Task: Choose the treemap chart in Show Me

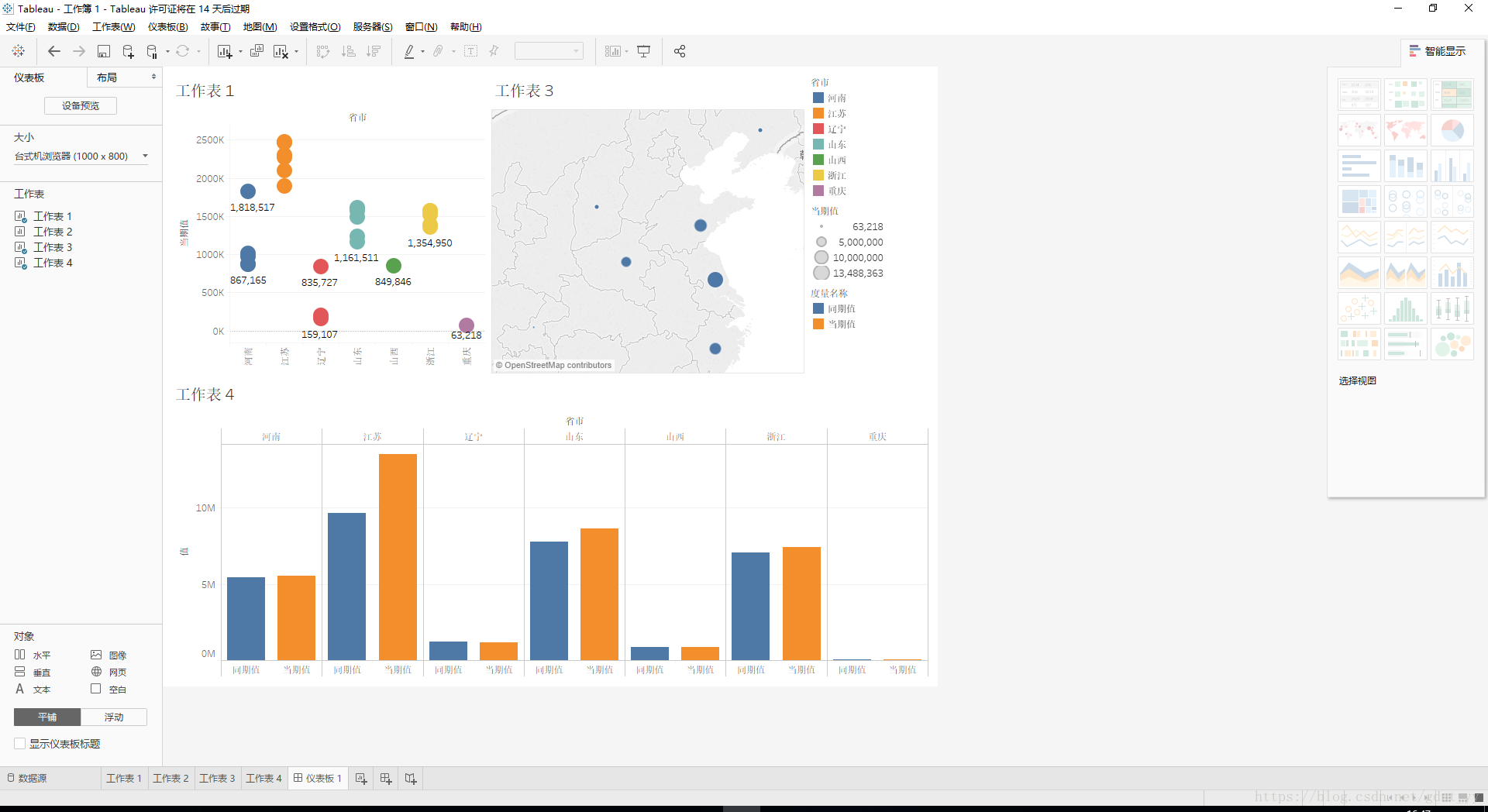Action: click(x=1359, y=201)
